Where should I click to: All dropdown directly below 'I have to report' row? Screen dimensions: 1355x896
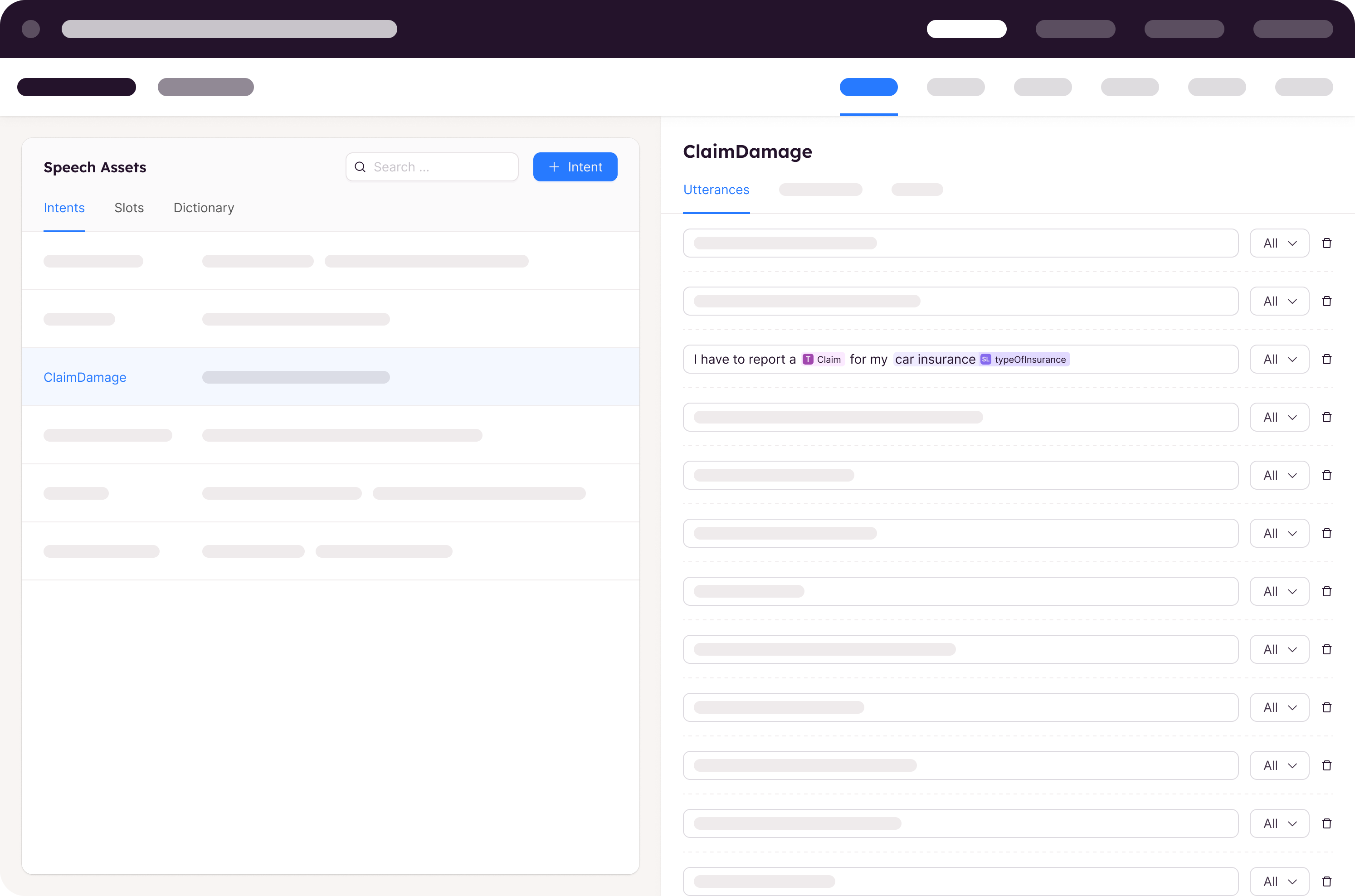point(1279,417)
